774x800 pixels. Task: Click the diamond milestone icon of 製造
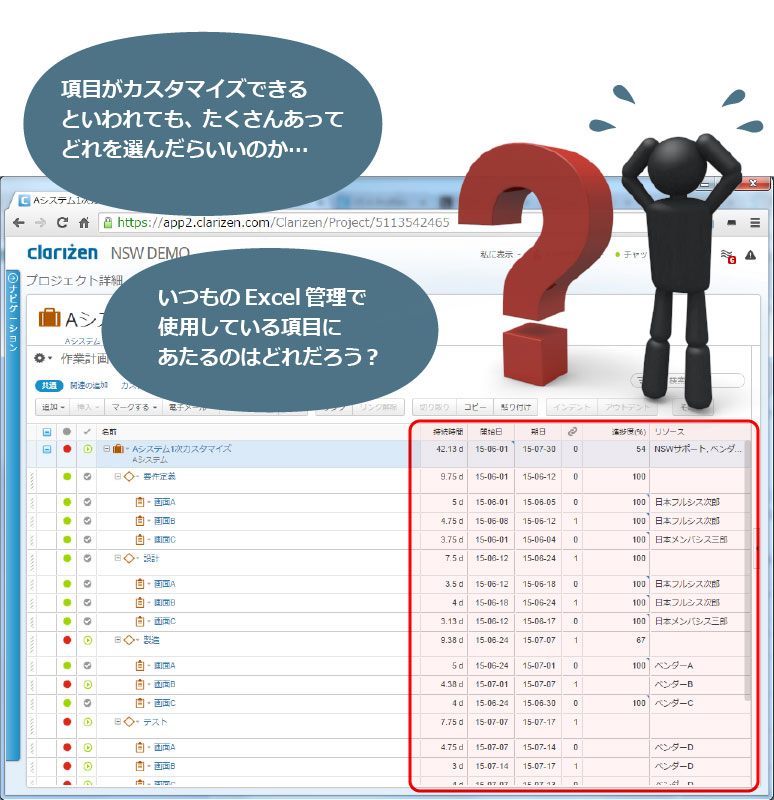[x=129, y=640]
